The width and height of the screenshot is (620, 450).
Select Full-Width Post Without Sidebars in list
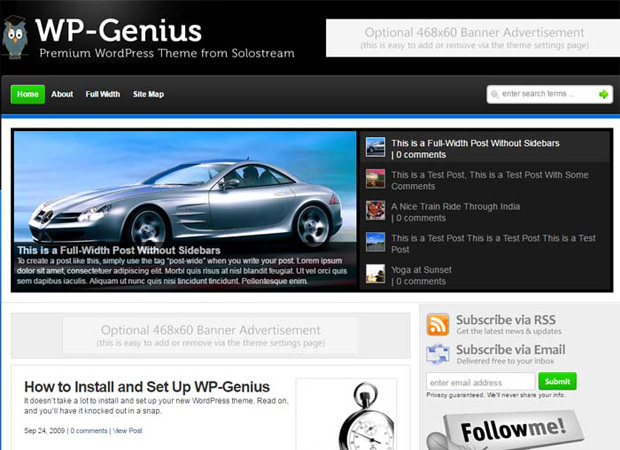coord(475,143)
